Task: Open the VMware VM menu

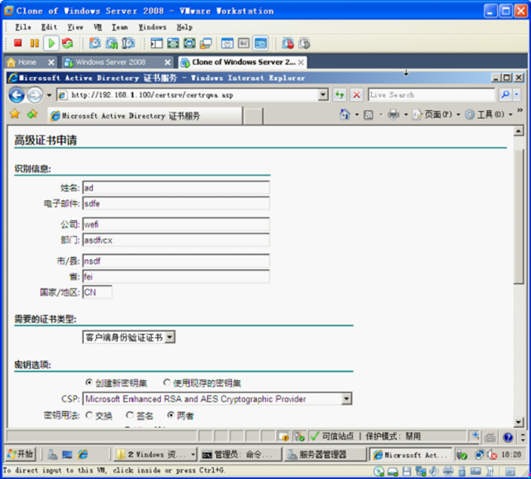Action: 98,27
